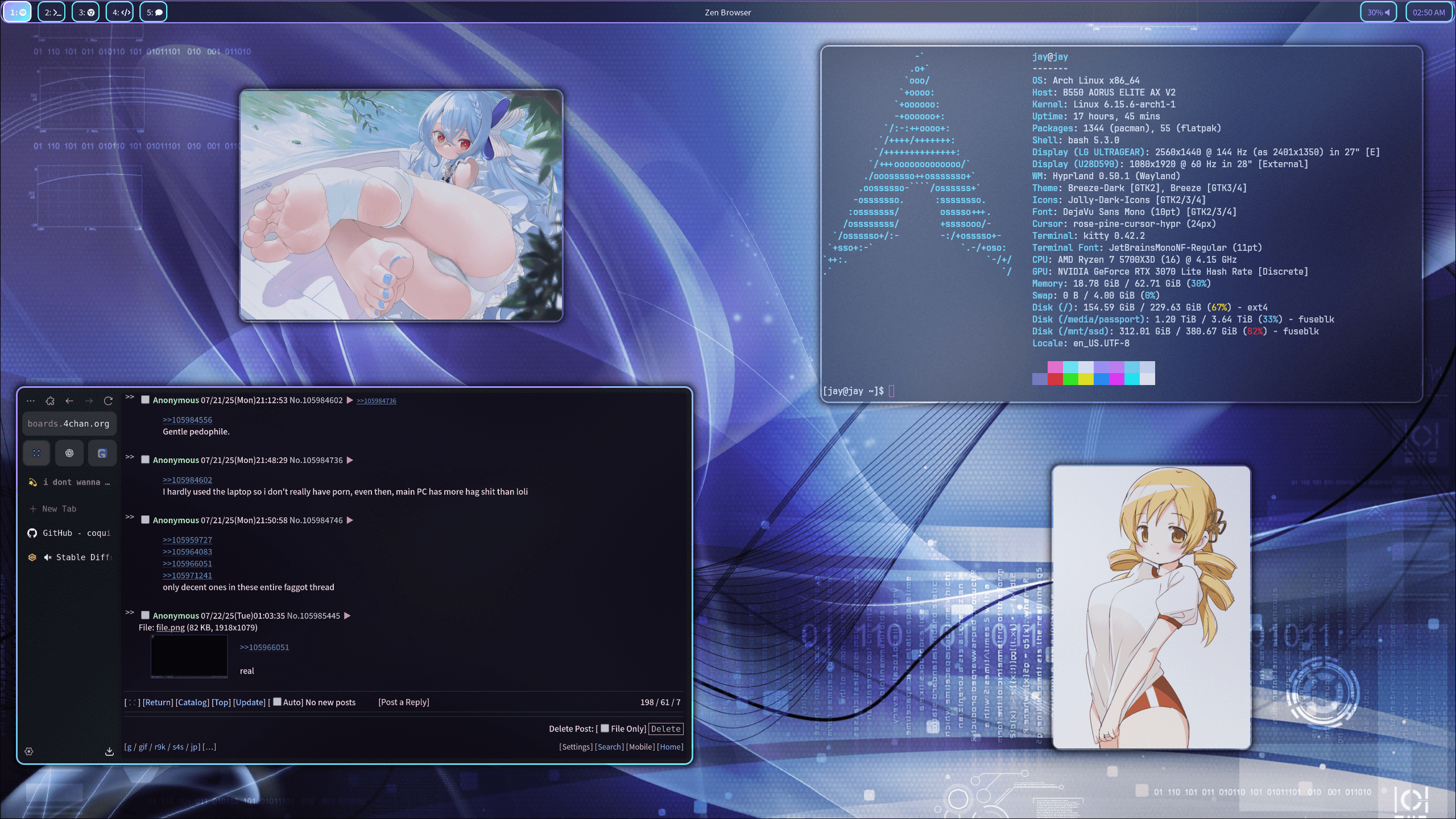Go to the gif board link
The height and width of the screenshot is (819, 1456).
pyautogui.click(x=143, y=747)
